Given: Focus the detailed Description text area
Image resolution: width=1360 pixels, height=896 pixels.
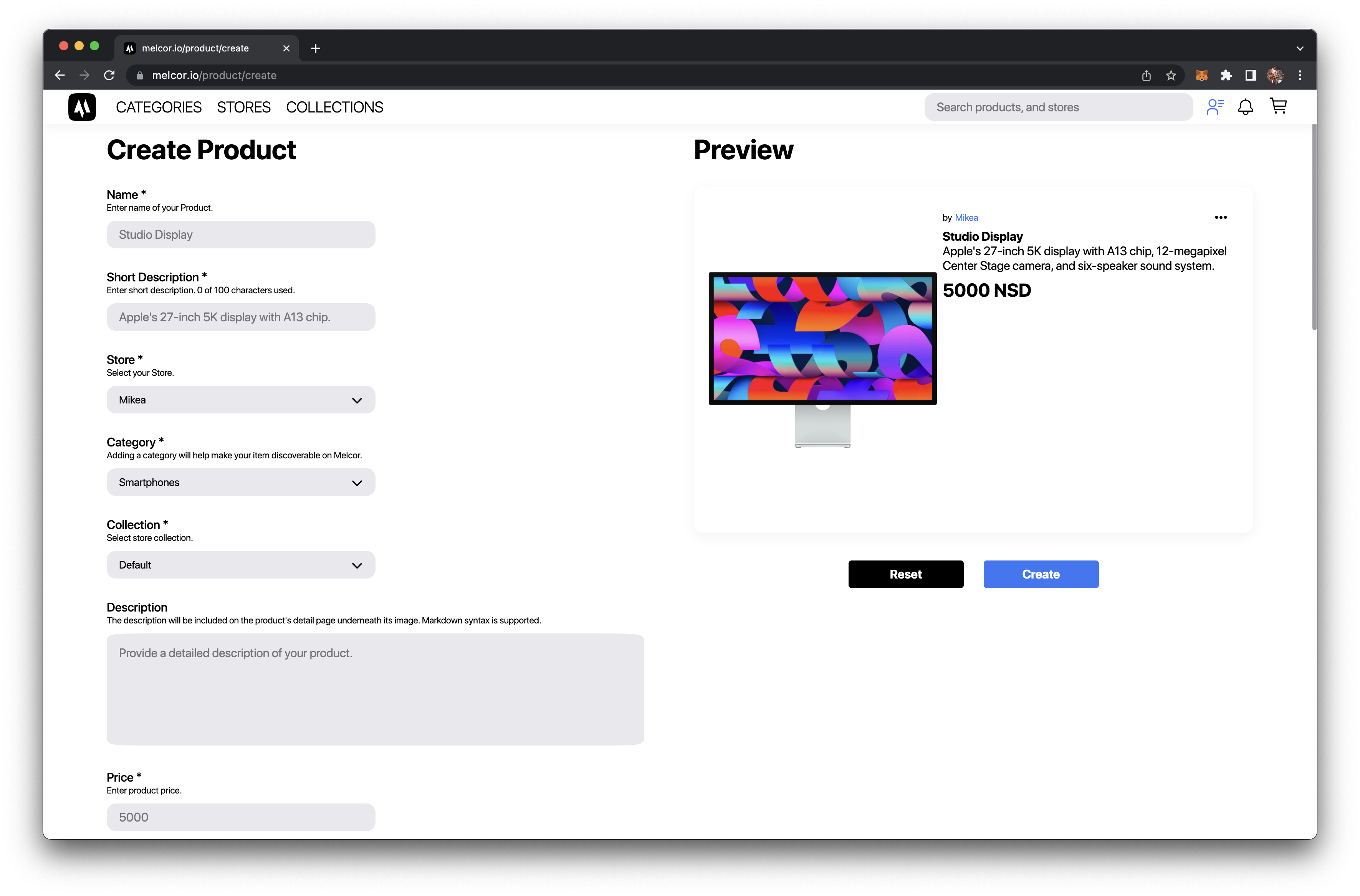Looking at the screenshot, I should (375, 689).
